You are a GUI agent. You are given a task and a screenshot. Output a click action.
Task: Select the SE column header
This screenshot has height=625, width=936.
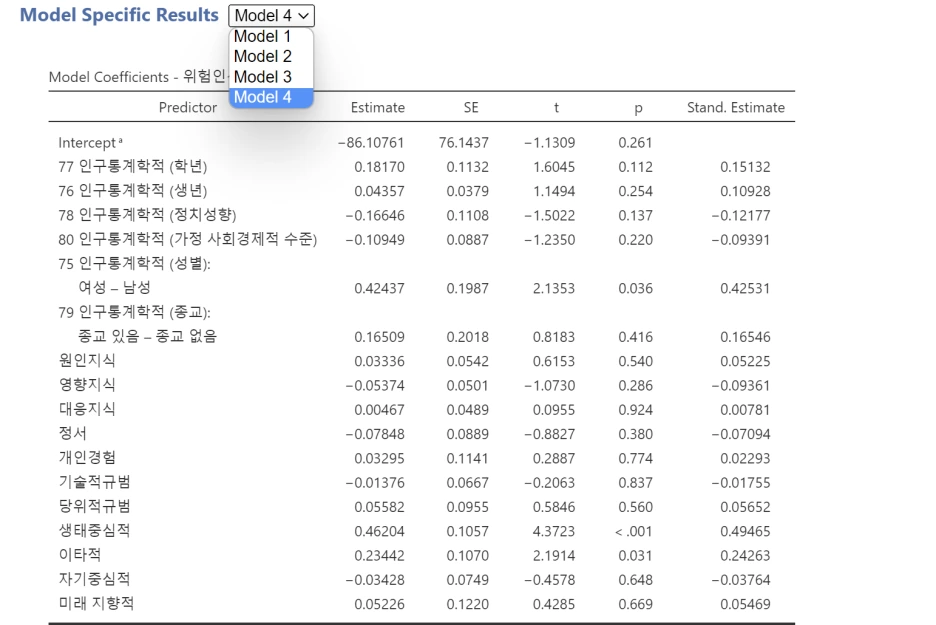pos(470,108)
